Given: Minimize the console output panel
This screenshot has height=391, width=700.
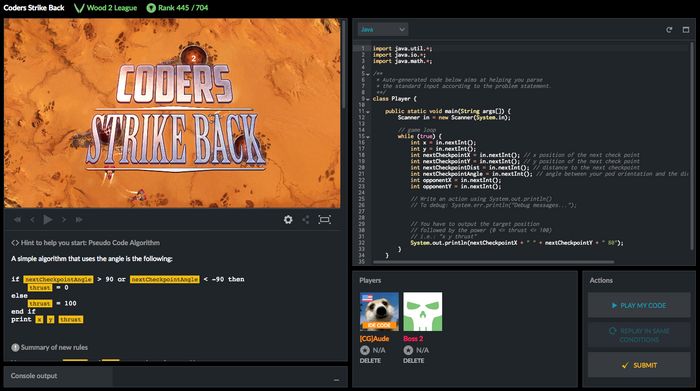Looking at the screenshot, I should 336,380.
